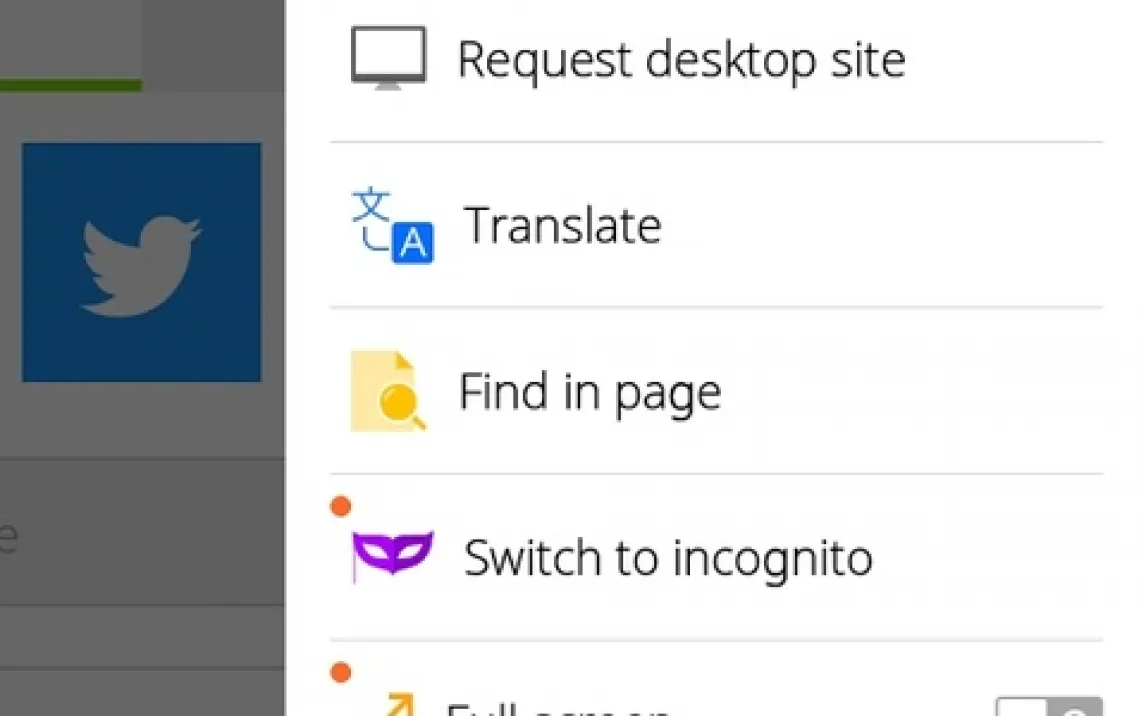Click empty space right of Translate label
The image size is (1146, 716).
pyautogui.click(x=880, y=226)
